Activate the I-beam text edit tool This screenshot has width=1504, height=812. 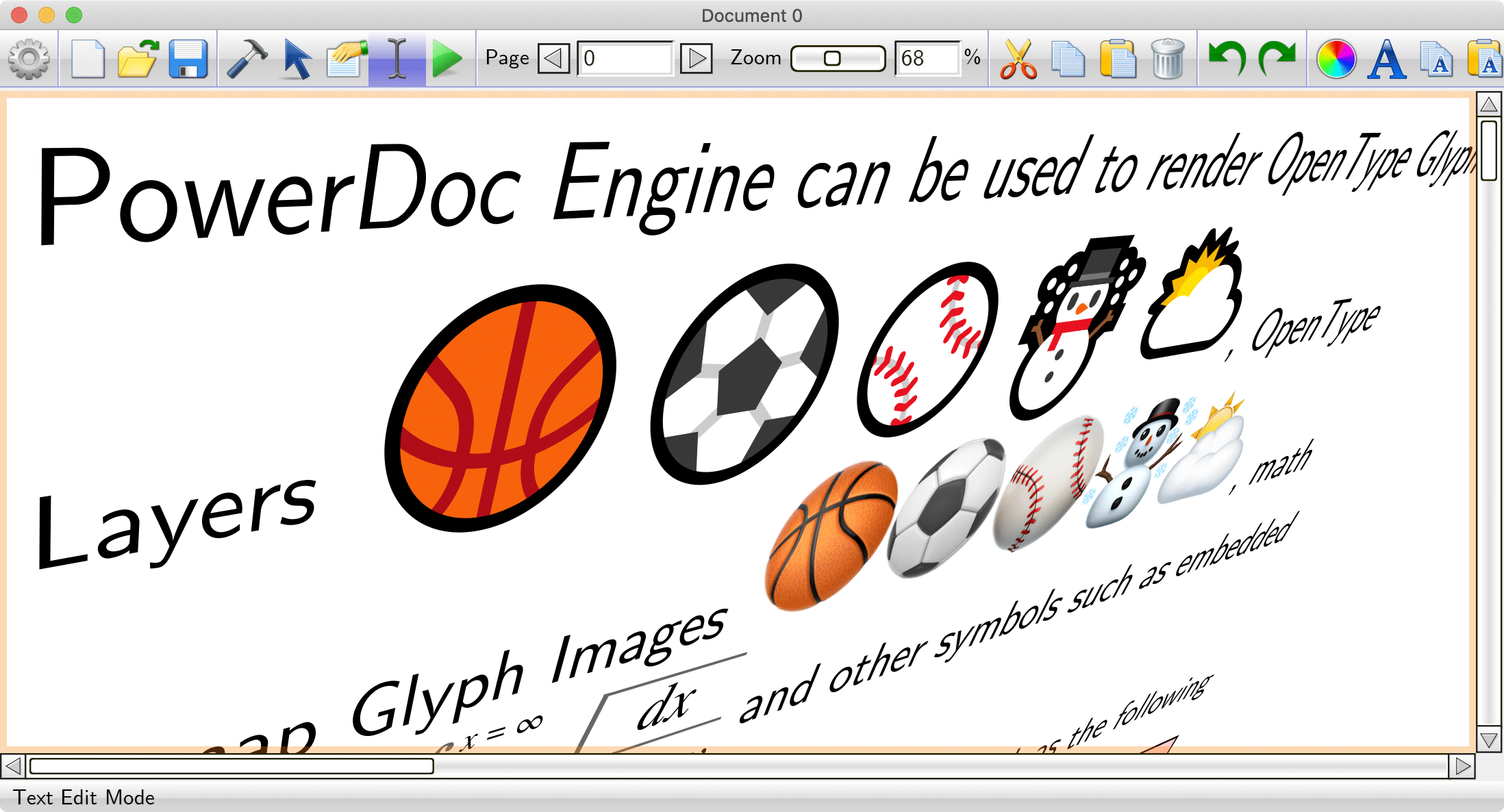tap(397, 59)
